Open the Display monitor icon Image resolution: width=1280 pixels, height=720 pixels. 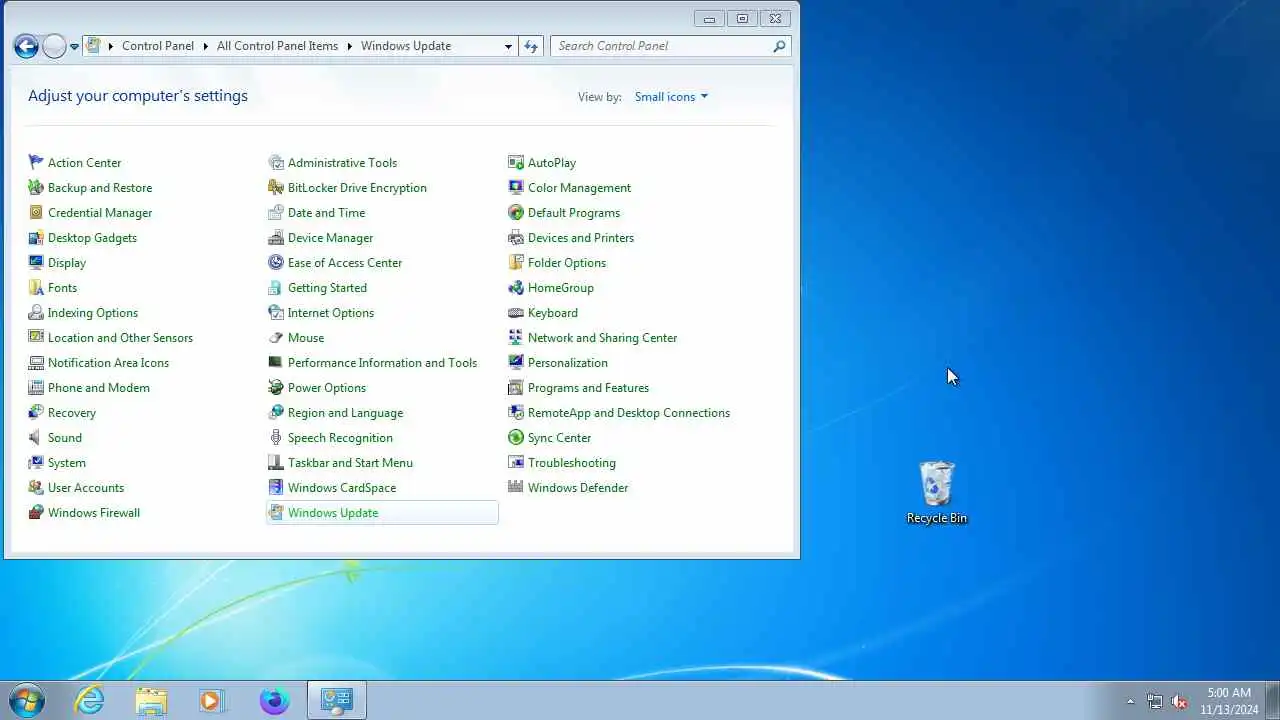tap(36, 262)
